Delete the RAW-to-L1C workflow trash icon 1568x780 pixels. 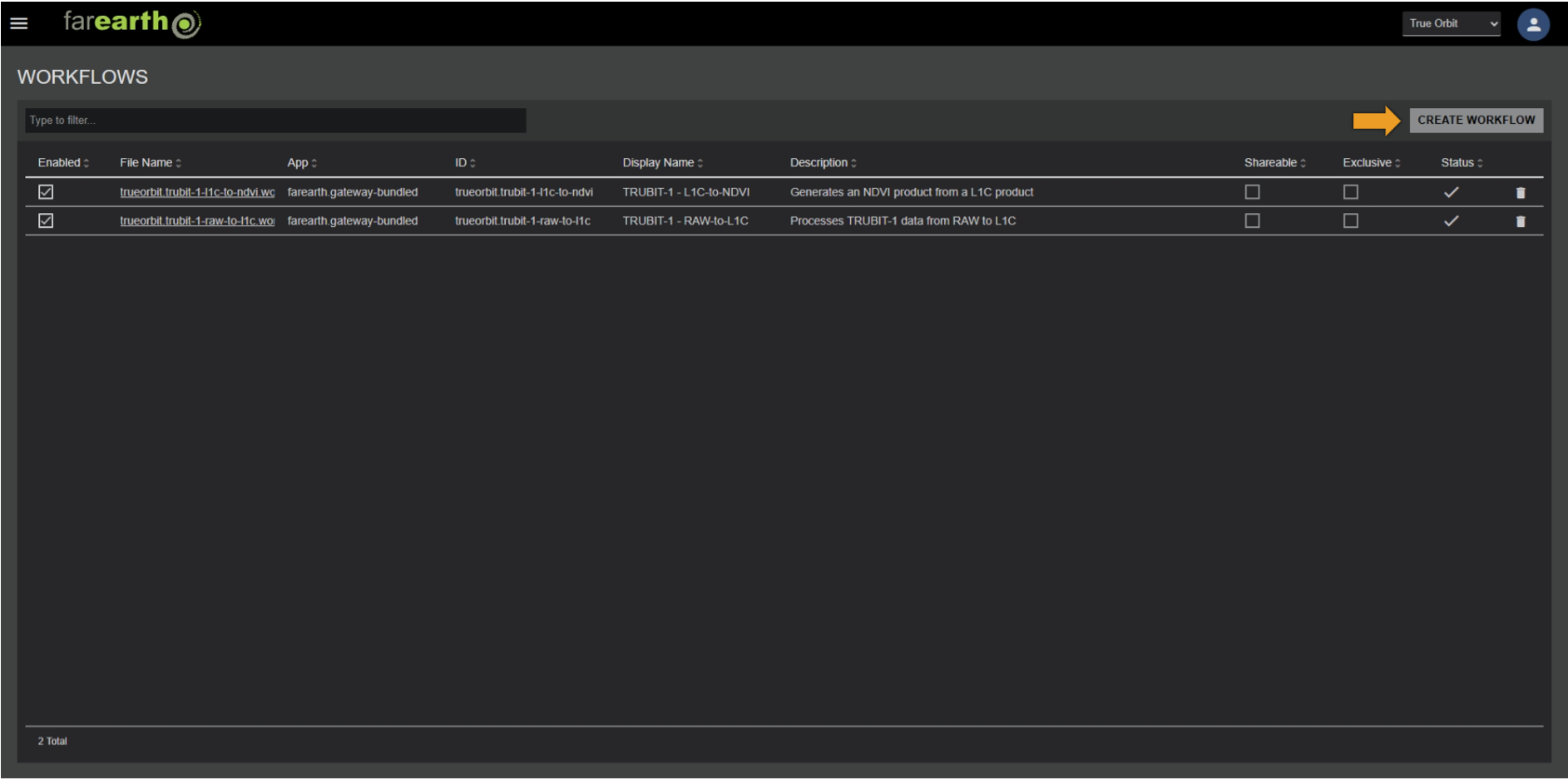pos(1521,221)
